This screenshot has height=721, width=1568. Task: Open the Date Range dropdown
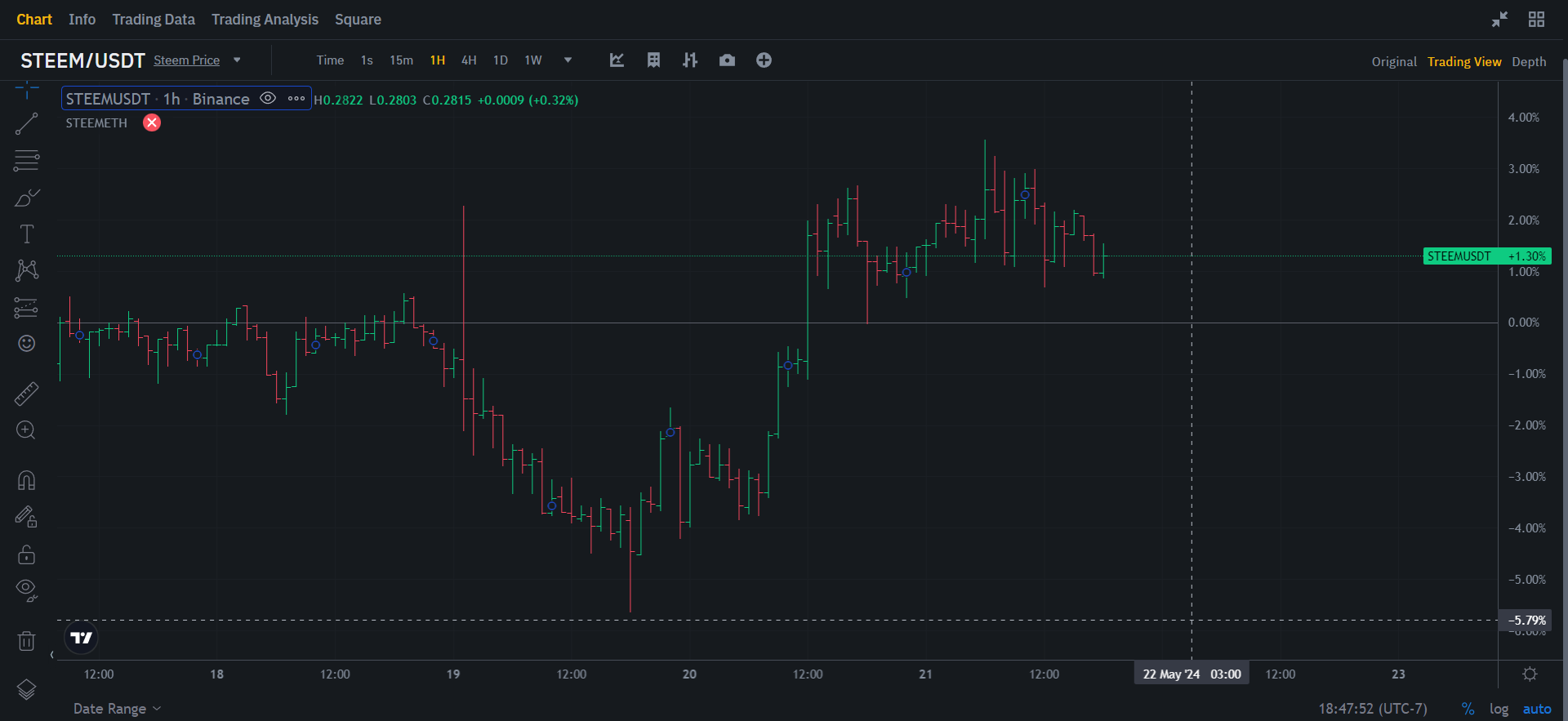(117, 709)
